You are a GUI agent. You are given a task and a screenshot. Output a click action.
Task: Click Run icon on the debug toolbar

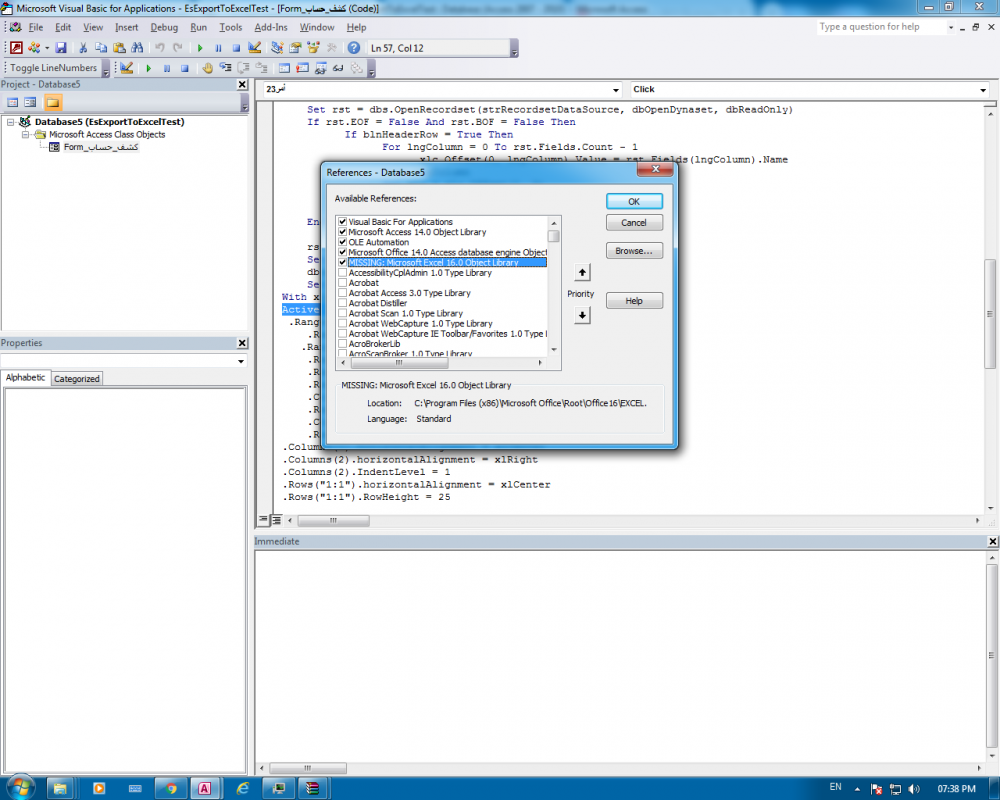(149, 68)
